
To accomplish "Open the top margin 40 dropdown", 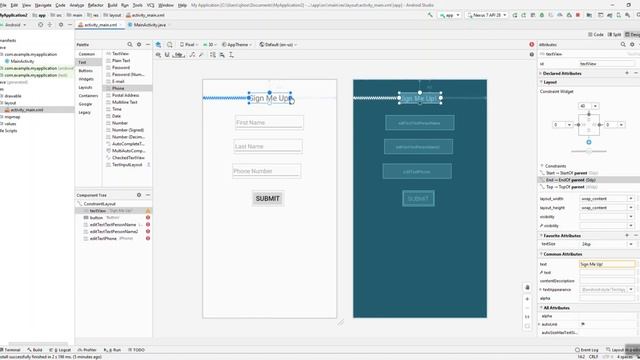I will (x=595, y=106).
